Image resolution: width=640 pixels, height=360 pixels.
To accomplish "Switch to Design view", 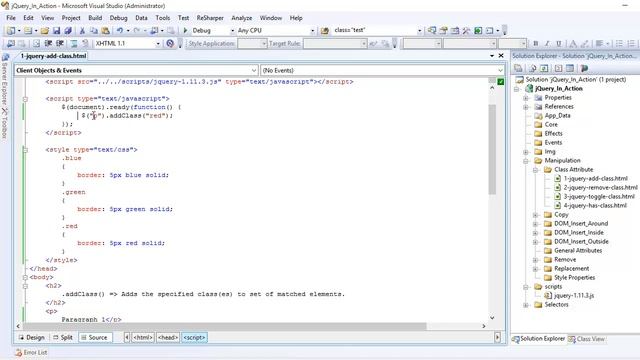I will 31,338.
